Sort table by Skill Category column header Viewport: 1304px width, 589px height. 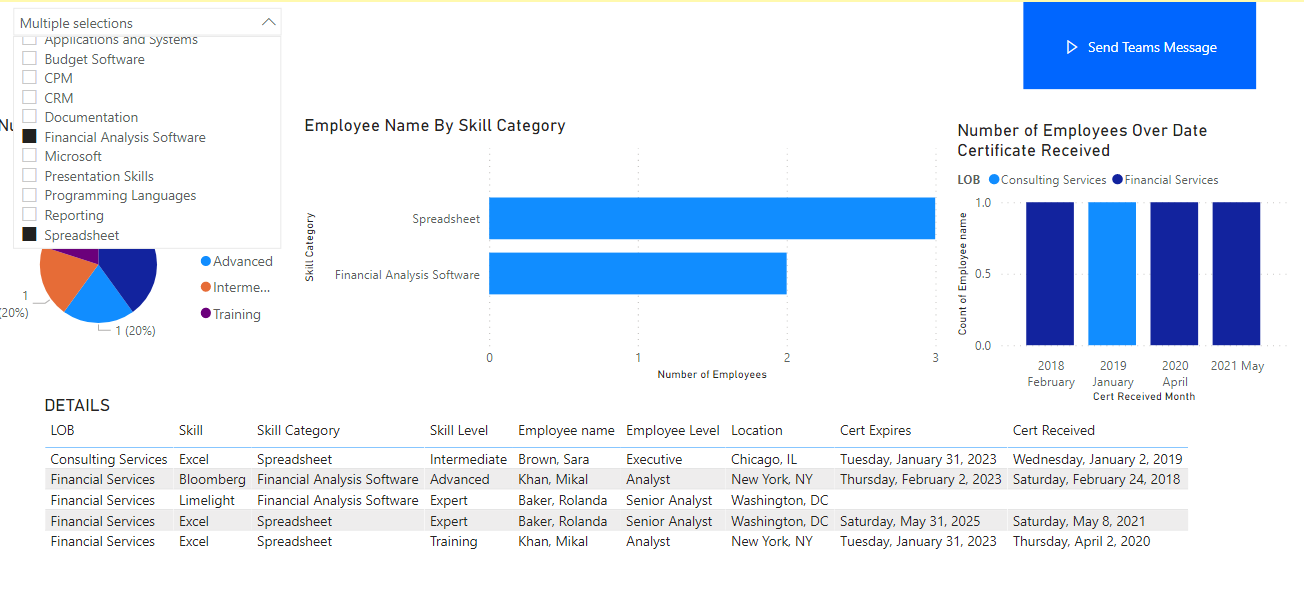298,430
